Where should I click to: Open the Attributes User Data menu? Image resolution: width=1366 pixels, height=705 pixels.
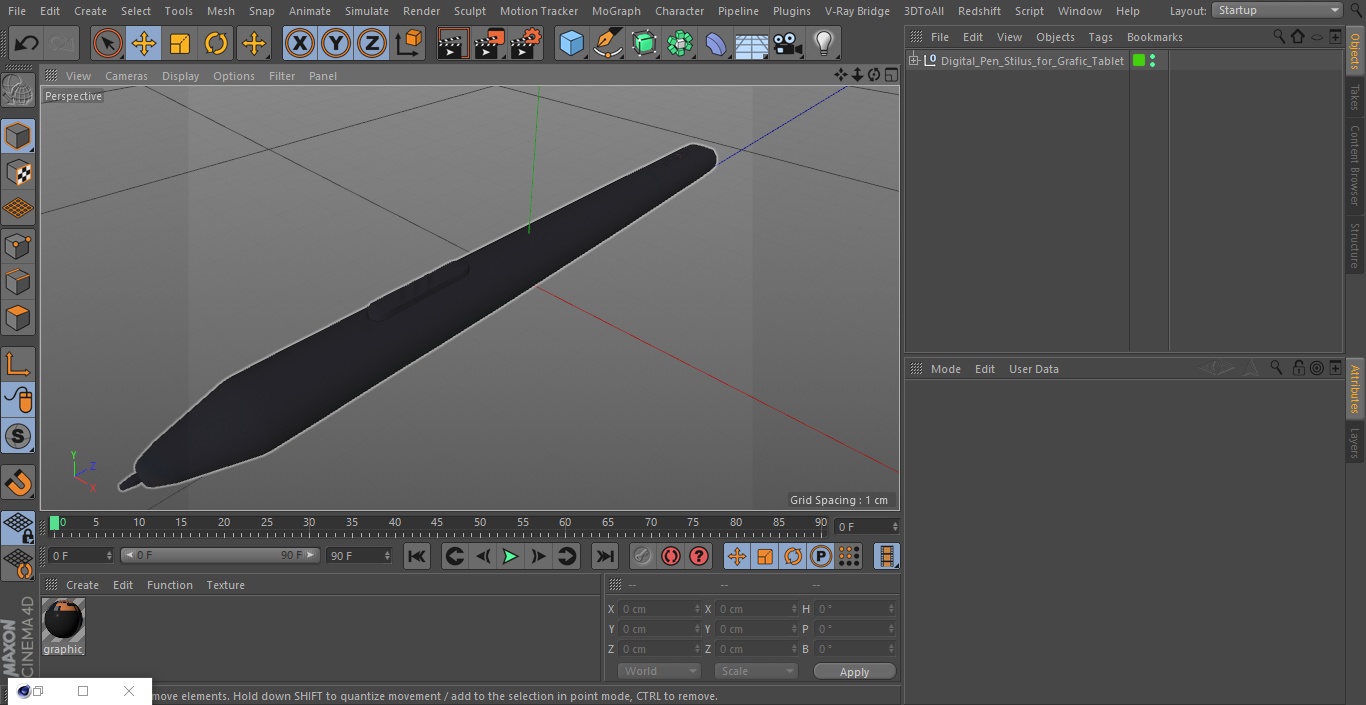click(1033, 369)
